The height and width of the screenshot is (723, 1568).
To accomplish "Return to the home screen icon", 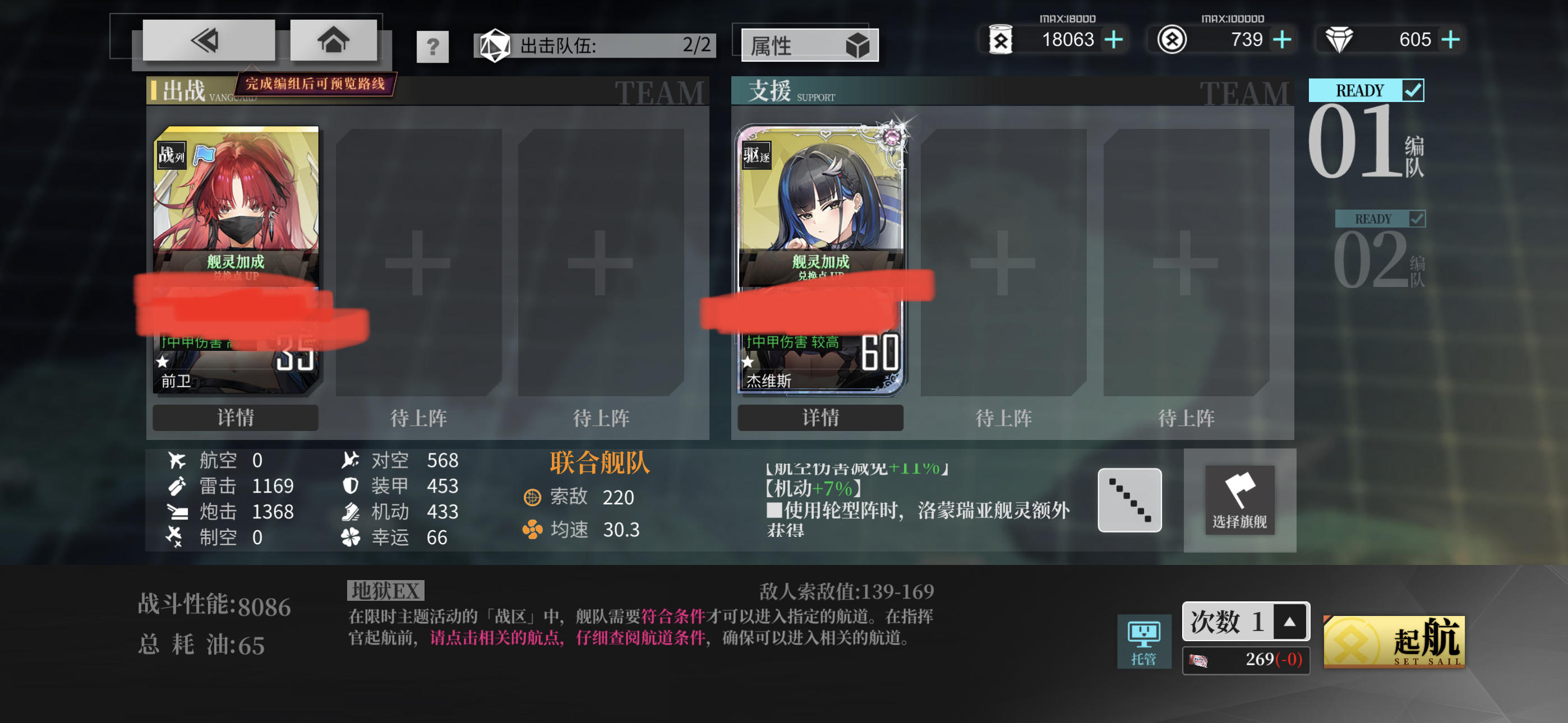I will point(333,40).
